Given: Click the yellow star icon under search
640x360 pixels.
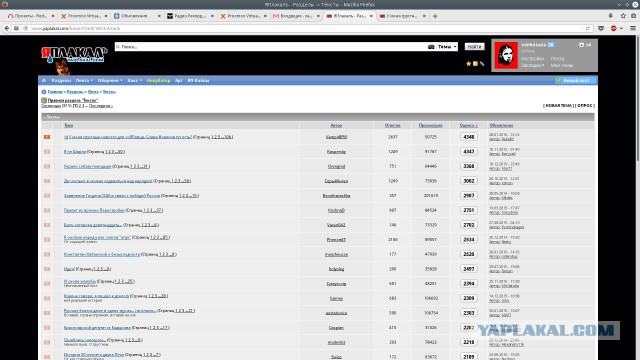Looking at the screenshot, I should 469,64.
